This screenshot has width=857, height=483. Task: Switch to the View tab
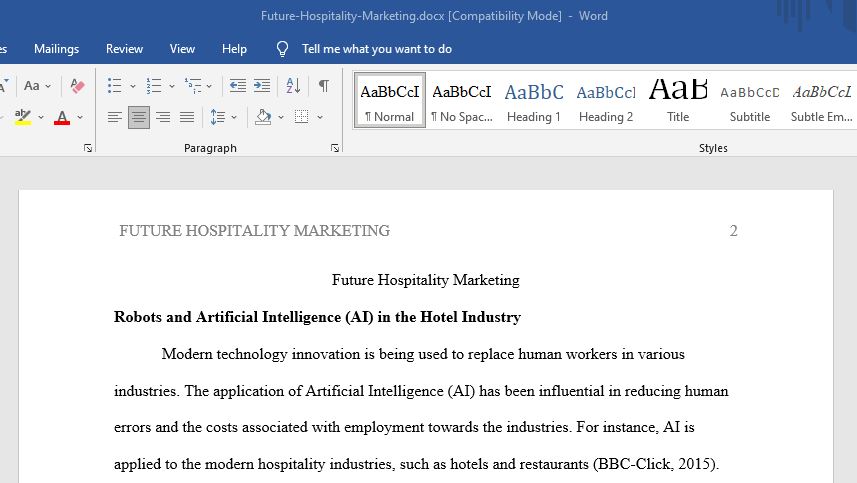(x=182, y=49)
